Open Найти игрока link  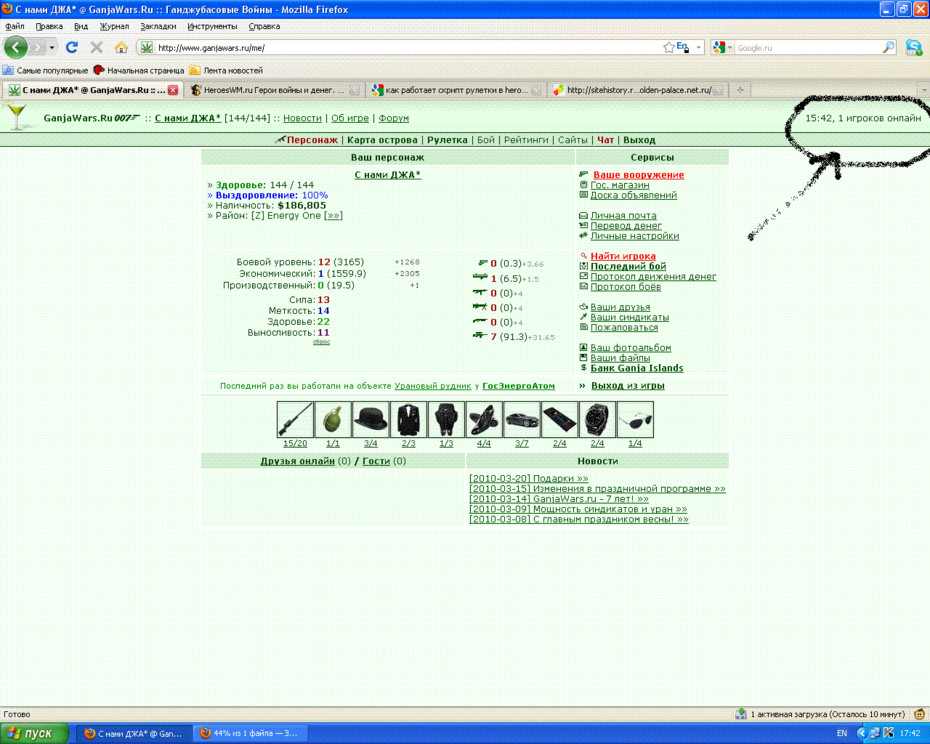point(623,256)
